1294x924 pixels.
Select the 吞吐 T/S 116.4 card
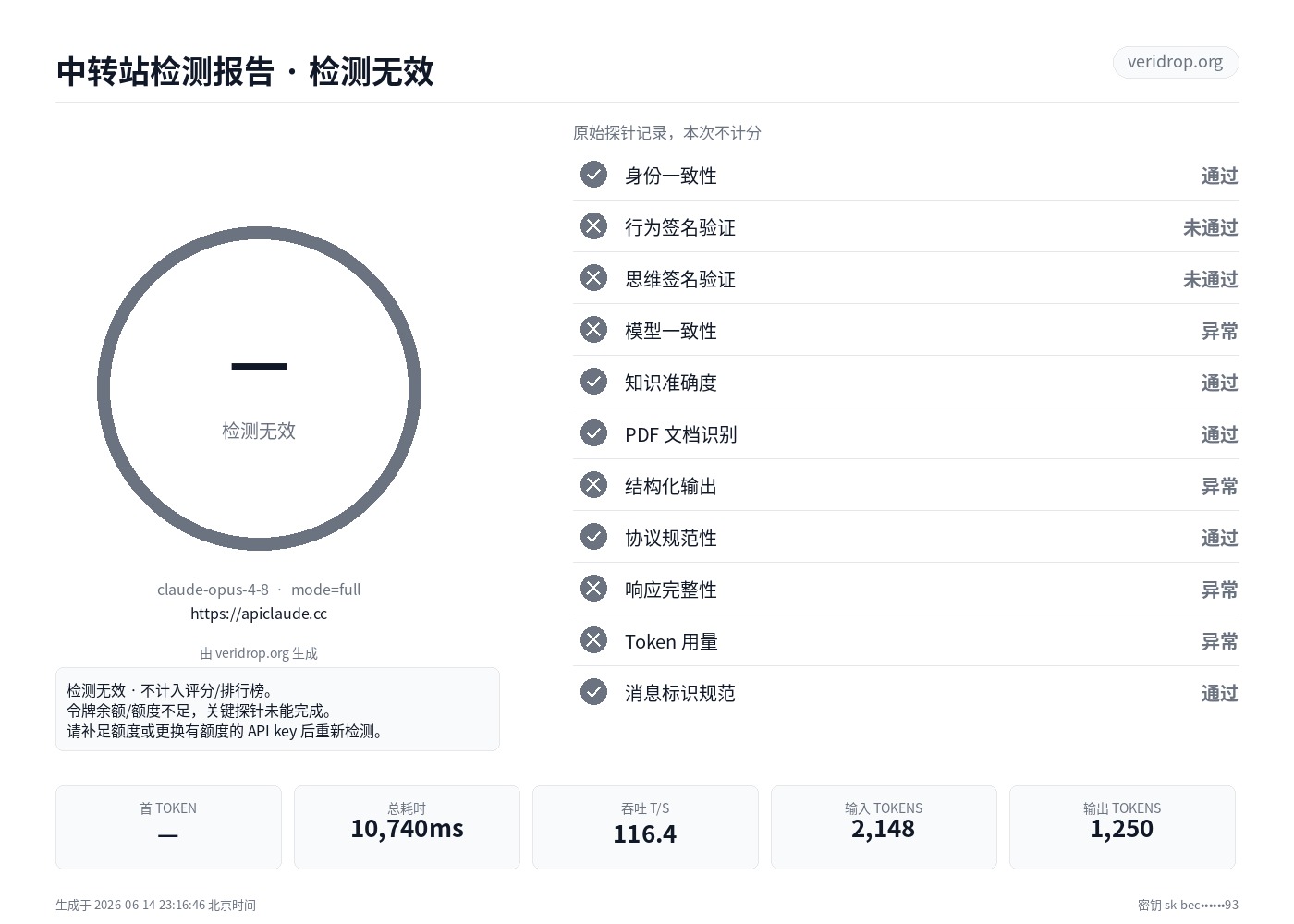point(645,827)
